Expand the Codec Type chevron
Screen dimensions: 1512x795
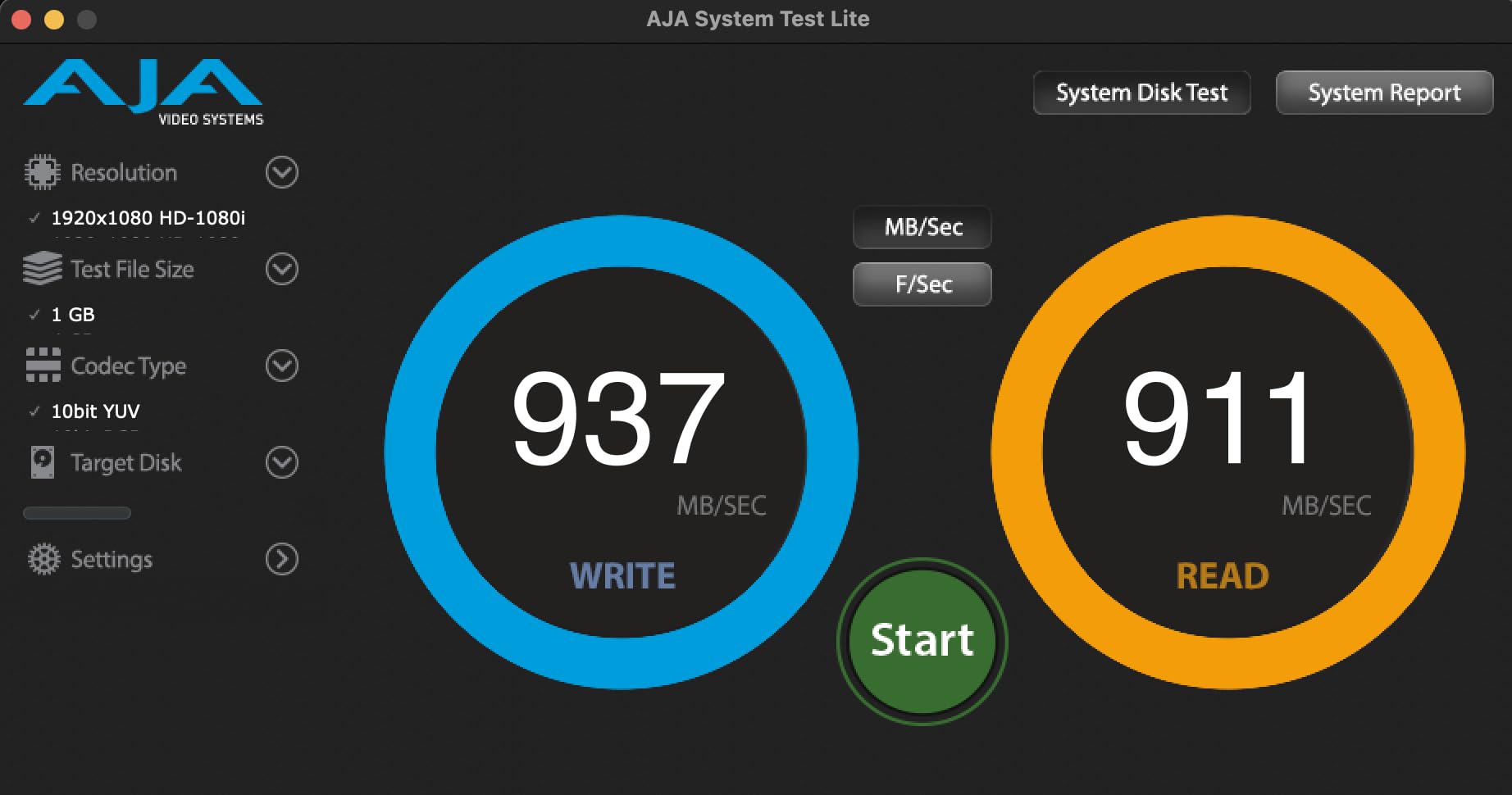point(281,366)
